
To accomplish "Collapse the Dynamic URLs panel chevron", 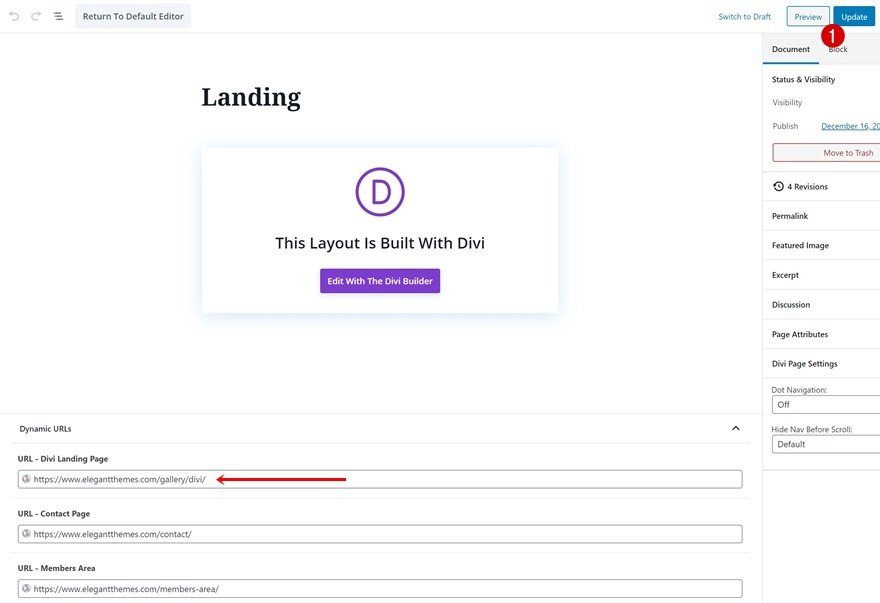I will pyautogui.click(x=736, y=428).
